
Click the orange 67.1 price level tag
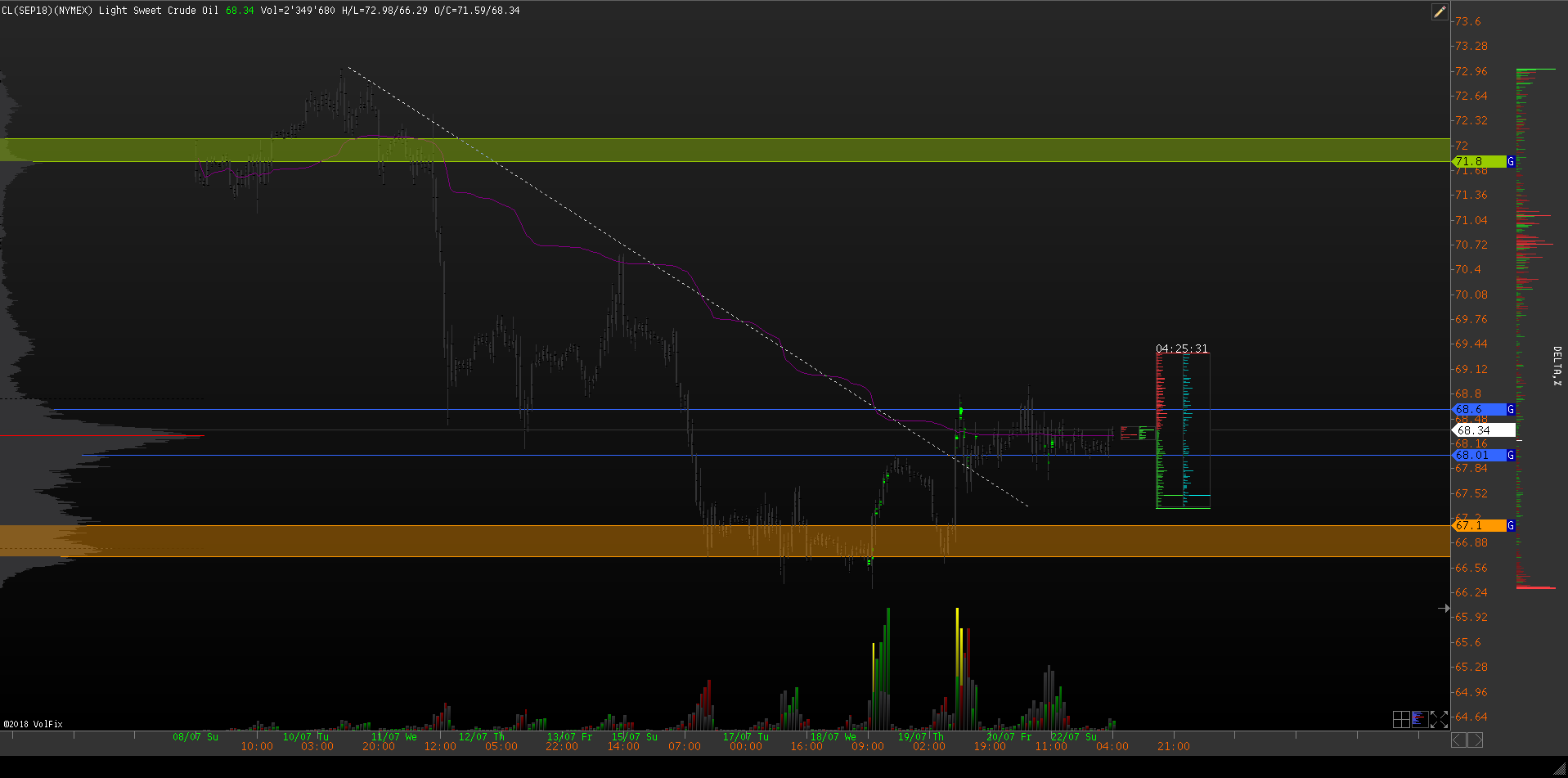[1478, 525]
